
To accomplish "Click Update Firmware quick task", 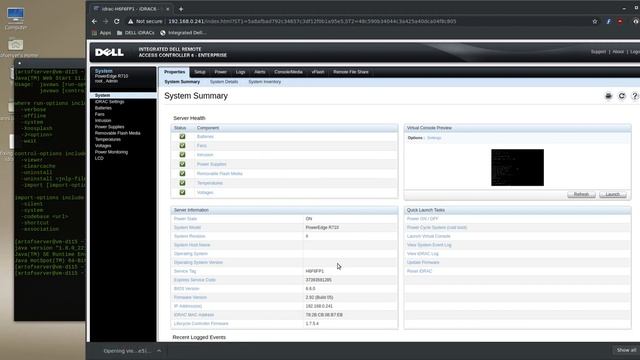I will [423, 262].
